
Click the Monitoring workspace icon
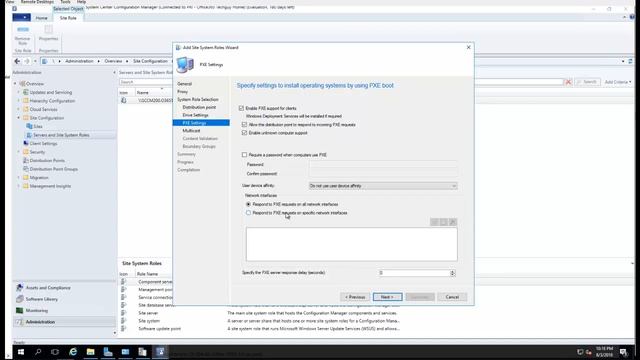[19, 311]
